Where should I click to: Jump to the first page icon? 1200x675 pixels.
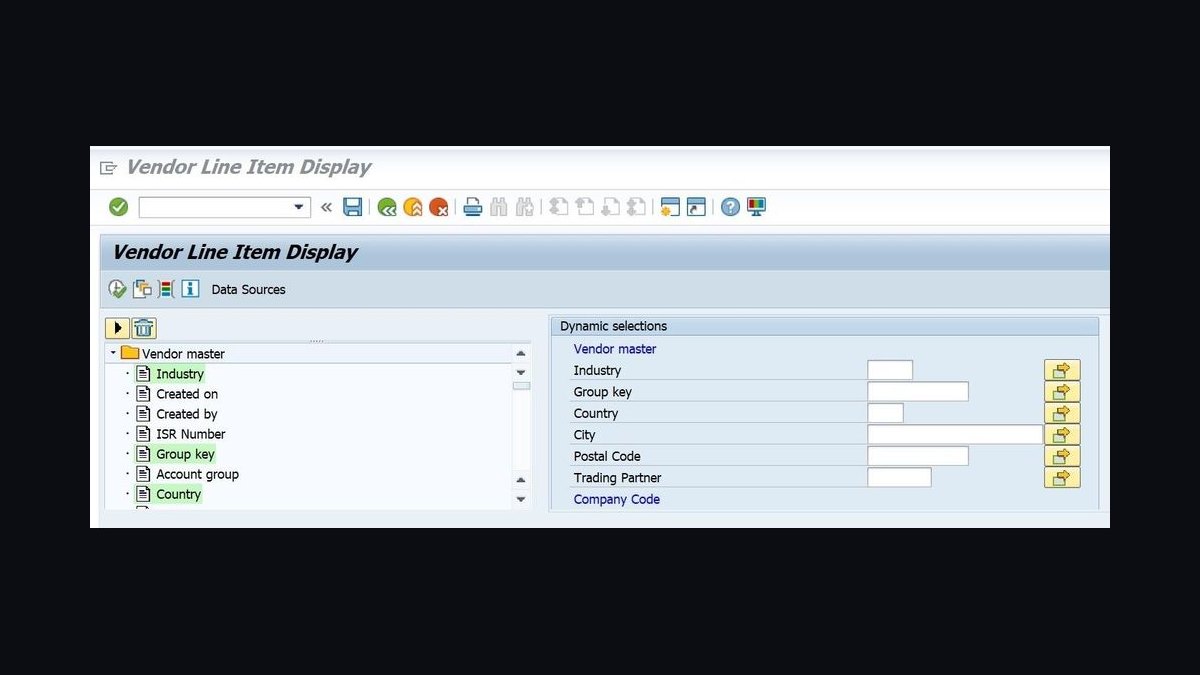coord(559,207)
